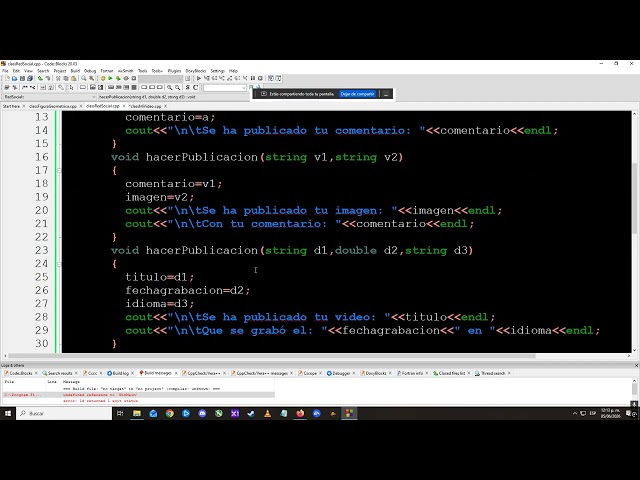Click the Paste toolbar icon
640x480 pixels.
[73, 78]
